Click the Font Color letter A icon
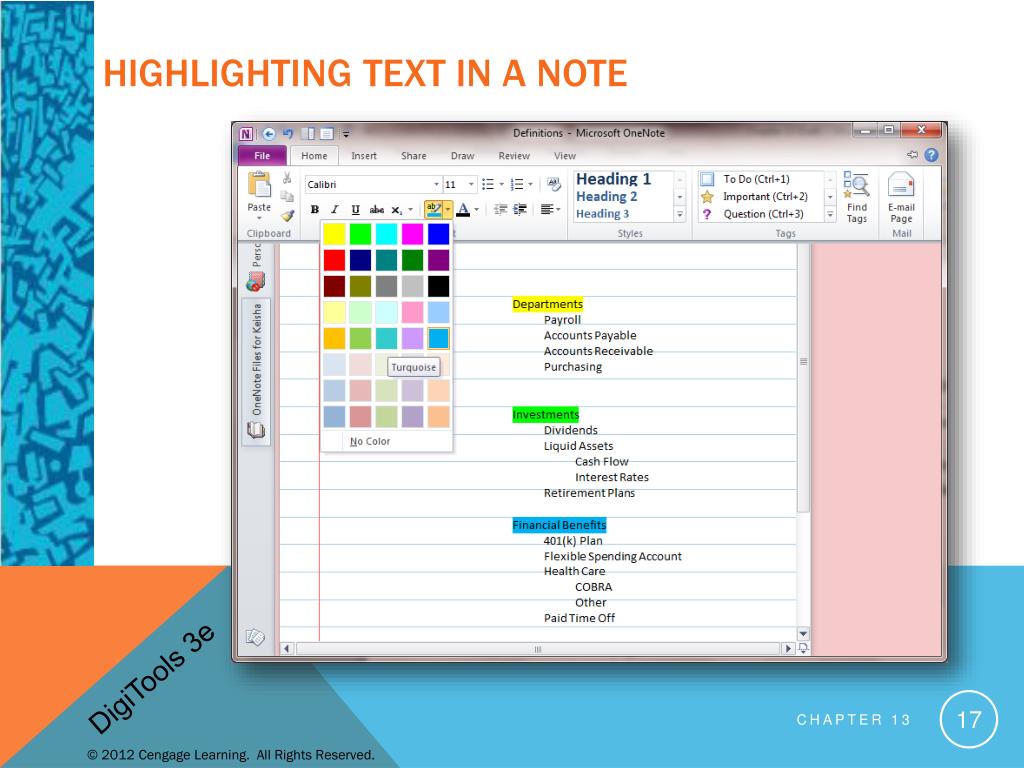 (x=463, y=210)
